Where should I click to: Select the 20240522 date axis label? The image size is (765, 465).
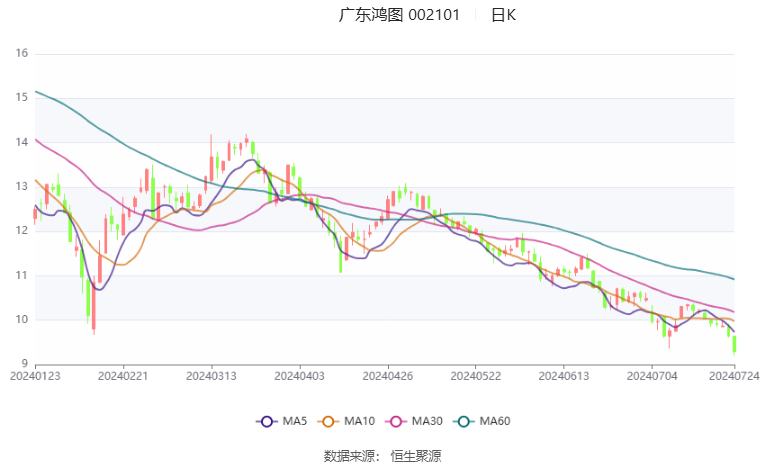pos(476,376)
